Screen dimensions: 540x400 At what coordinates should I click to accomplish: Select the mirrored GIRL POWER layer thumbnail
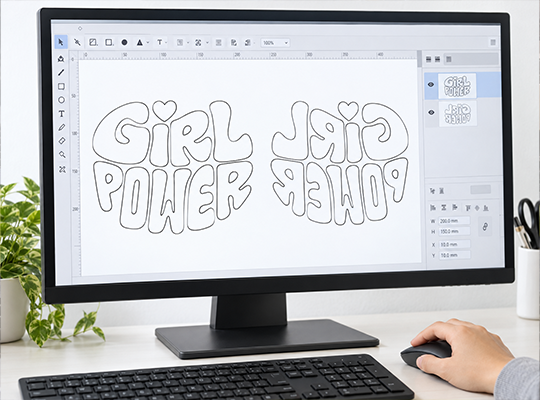coord(458,113)
